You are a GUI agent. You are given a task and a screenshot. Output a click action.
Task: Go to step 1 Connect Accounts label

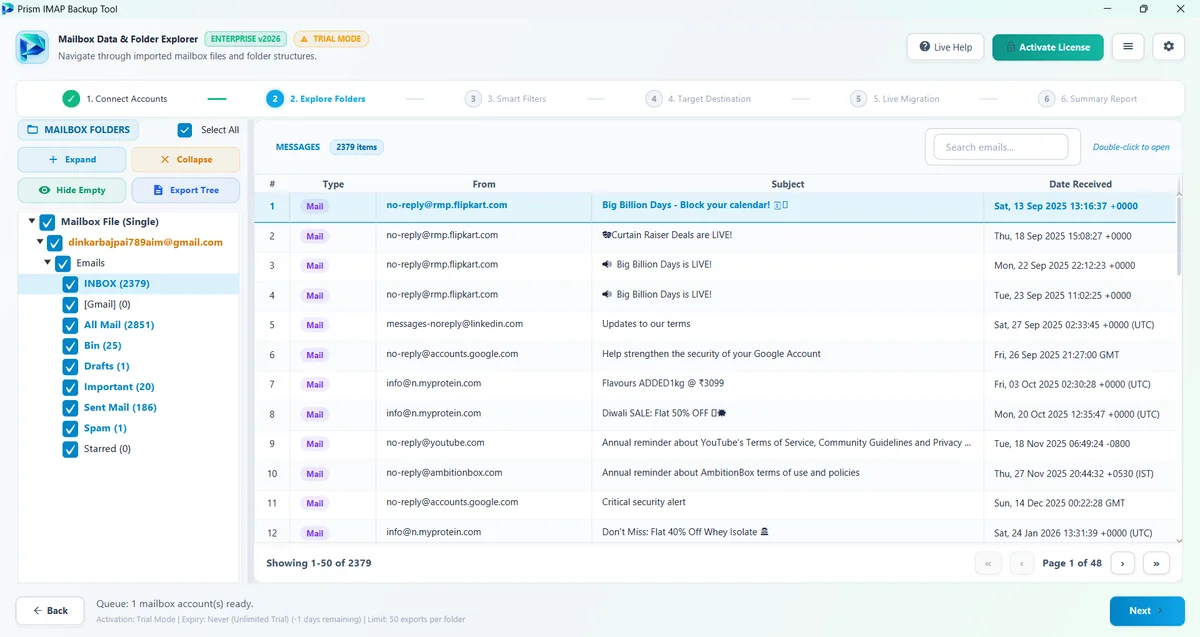click(x=126, y=99)
